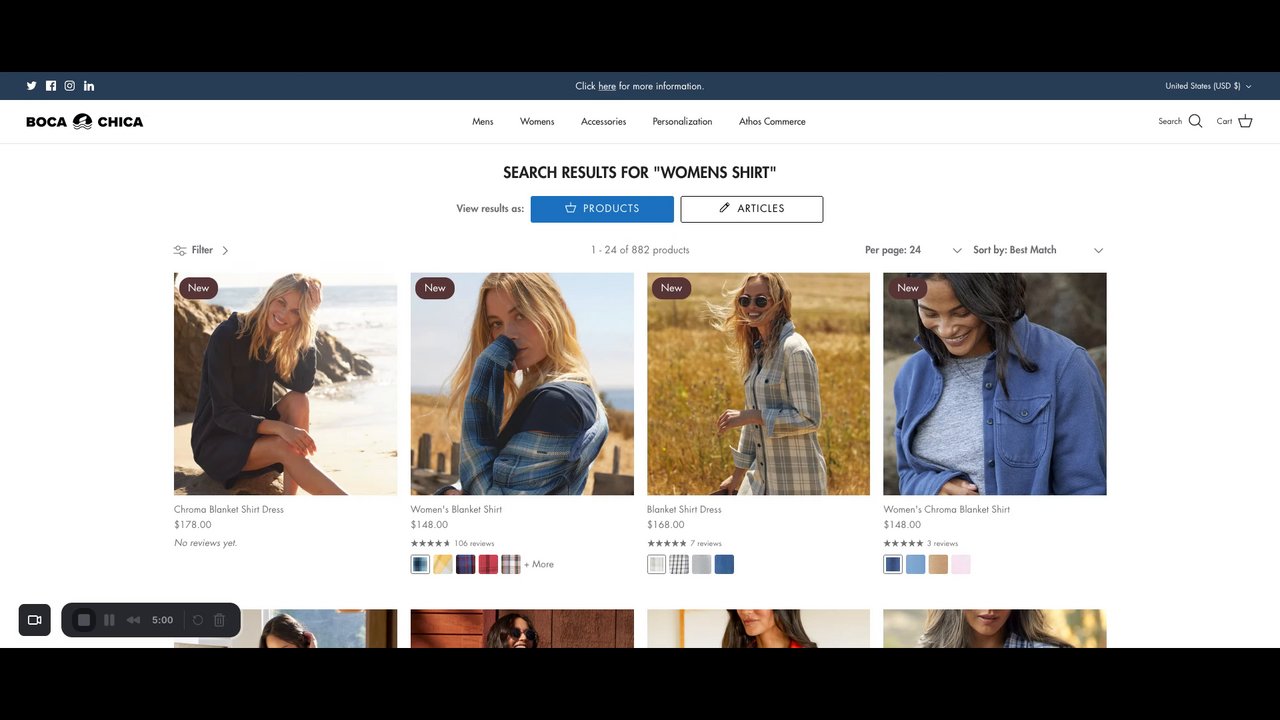Viewport: 1280px width, 720px height.
Task: Open Women's Chroma Blanket Shirt blue jacket photo
Action: 995,384
